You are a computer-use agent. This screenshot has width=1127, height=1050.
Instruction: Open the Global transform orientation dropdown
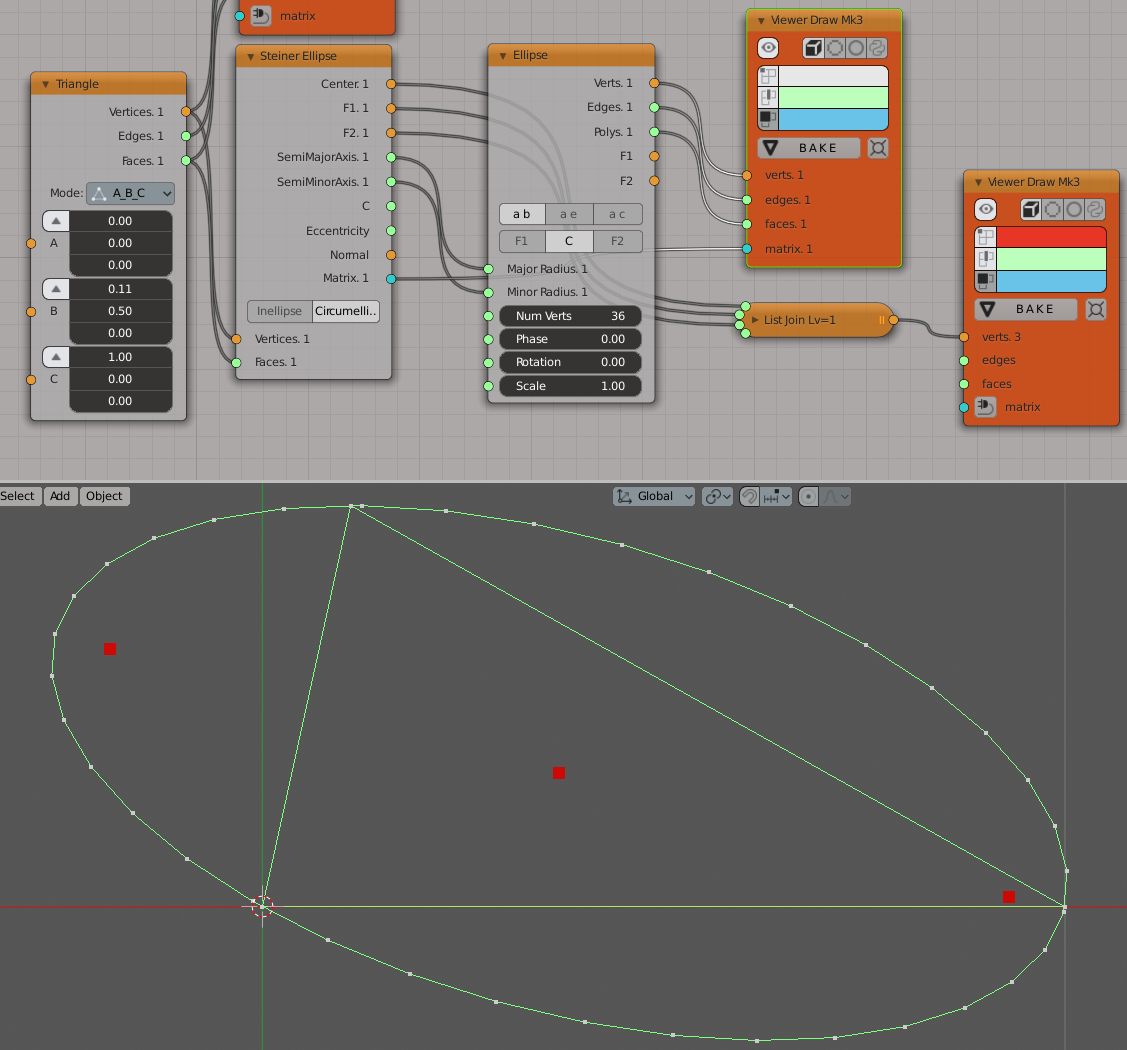click(x=655, y=496)
